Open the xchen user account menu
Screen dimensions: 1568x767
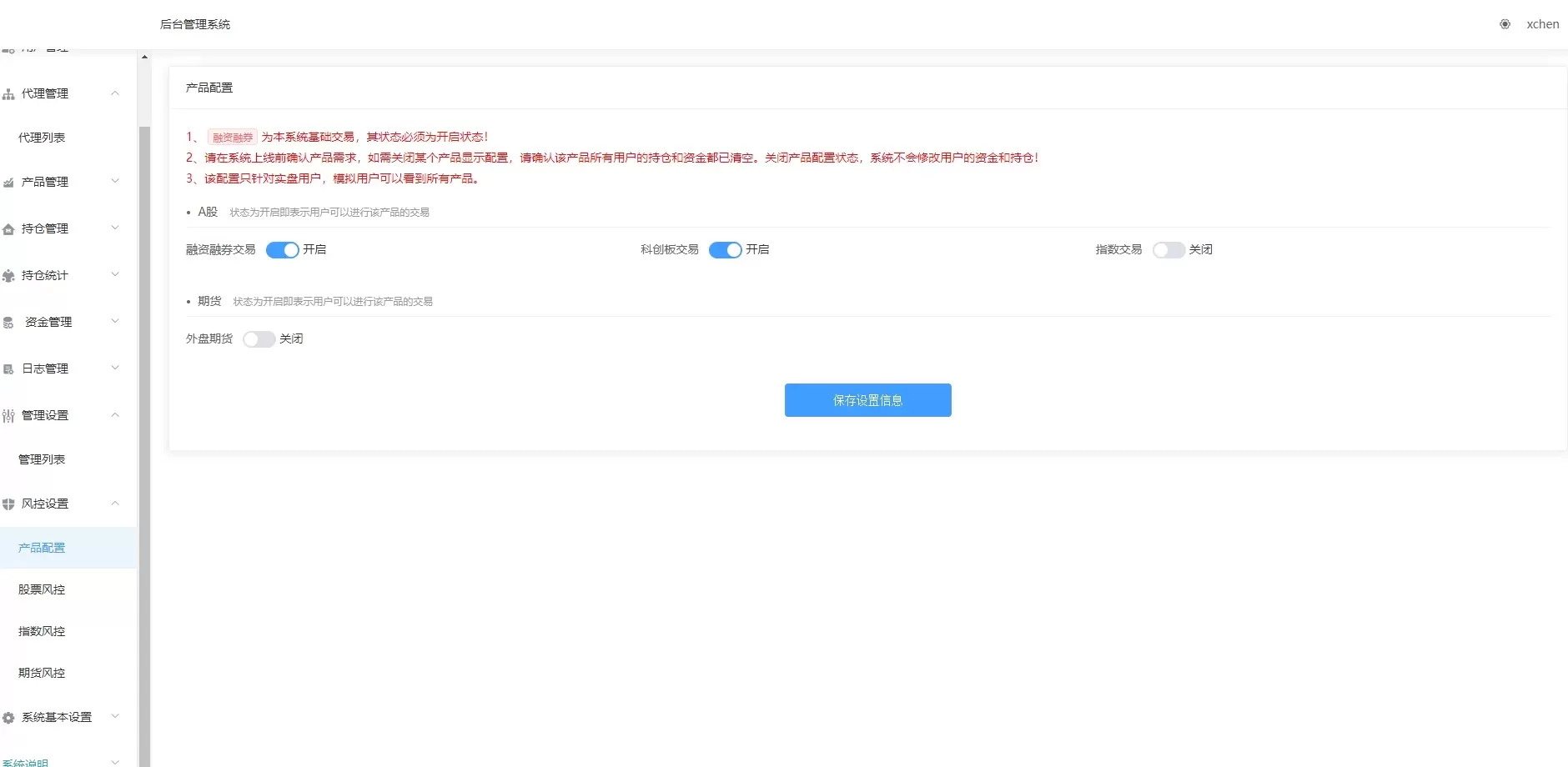1542,24
